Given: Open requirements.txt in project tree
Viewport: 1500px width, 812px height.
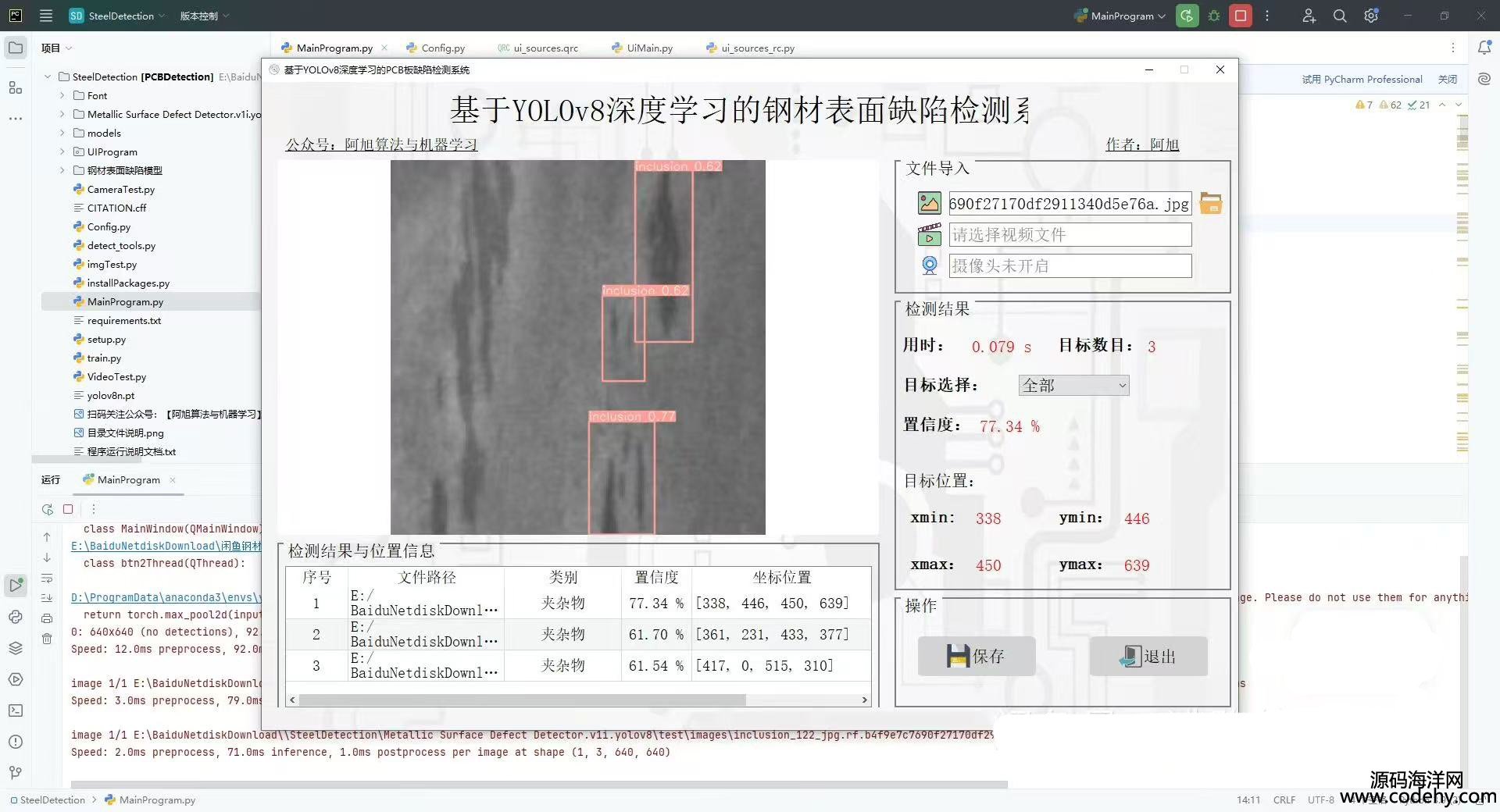Looking at the screenshot, I should [x=123, y=320].
